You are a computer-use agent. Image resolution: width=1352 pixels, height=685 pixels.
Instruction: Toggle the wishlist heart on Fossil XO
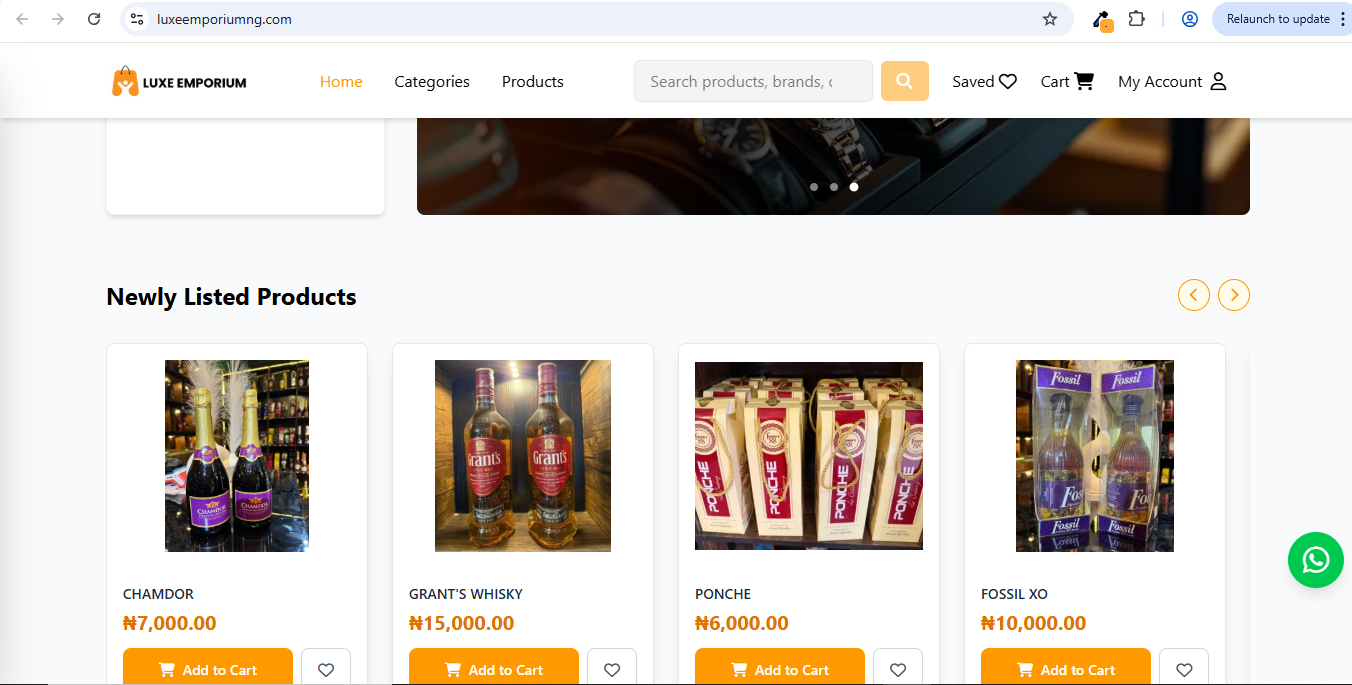(1183, 670)
